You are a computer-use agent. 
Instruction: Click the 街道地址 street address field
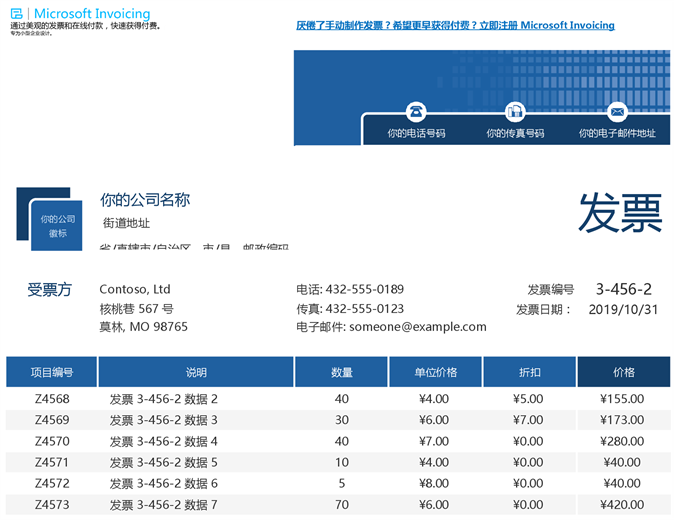click(x=126, y=223)
